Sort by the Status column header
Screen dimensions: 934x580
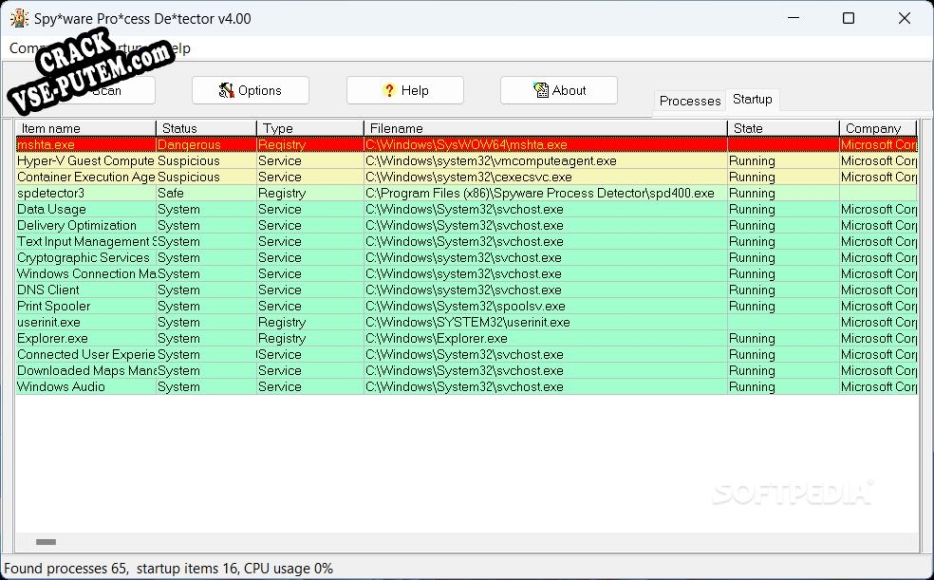point(206,128)
